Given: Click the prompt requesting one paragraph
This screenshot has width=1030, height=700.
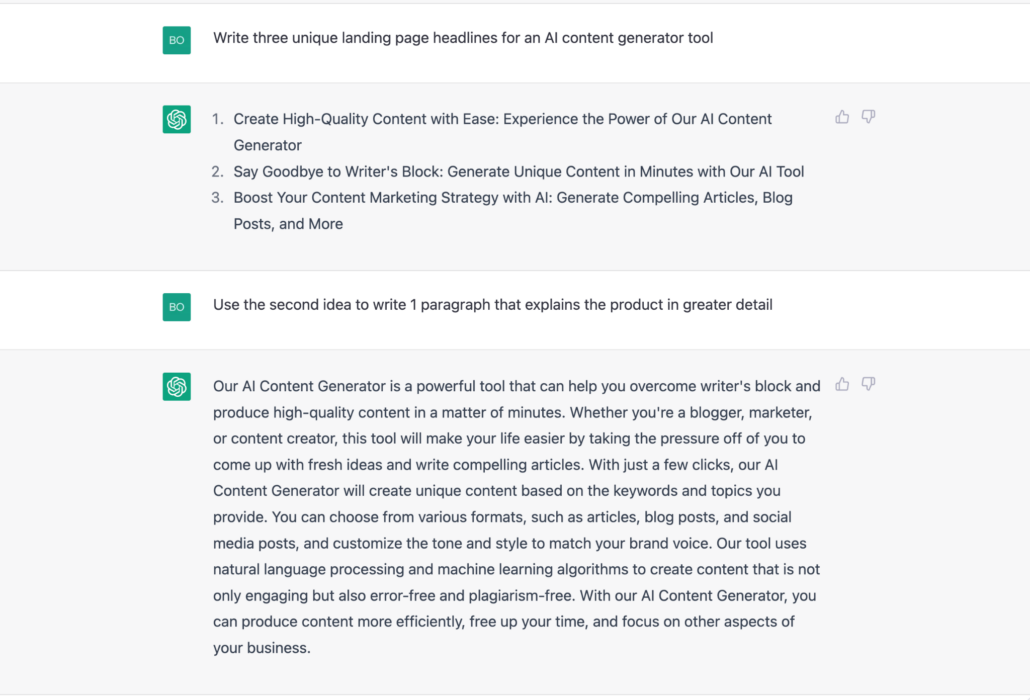Looking at the screenshot, I should 493,305.
